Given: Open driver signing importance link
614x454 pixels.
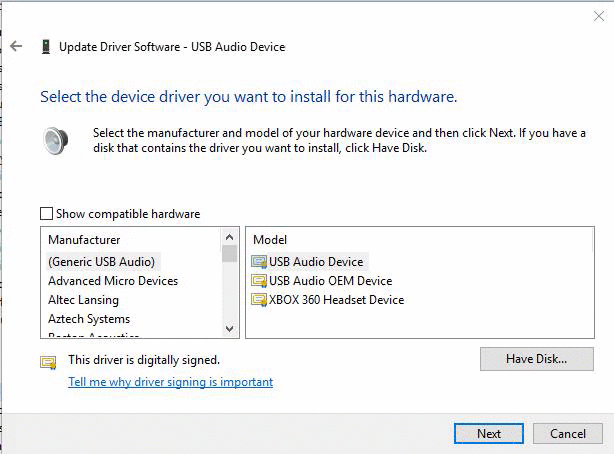Looking at the screenshot, I should (170, 382).
